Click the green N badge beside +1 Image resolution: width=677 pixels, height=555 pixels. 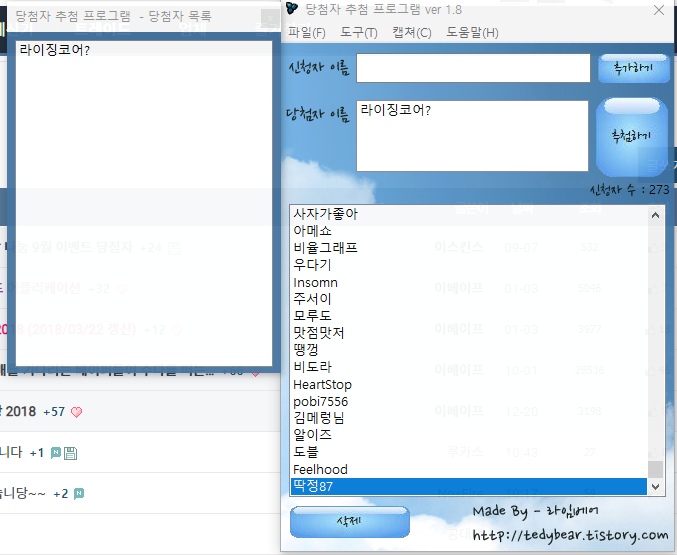tap(56, 453)
